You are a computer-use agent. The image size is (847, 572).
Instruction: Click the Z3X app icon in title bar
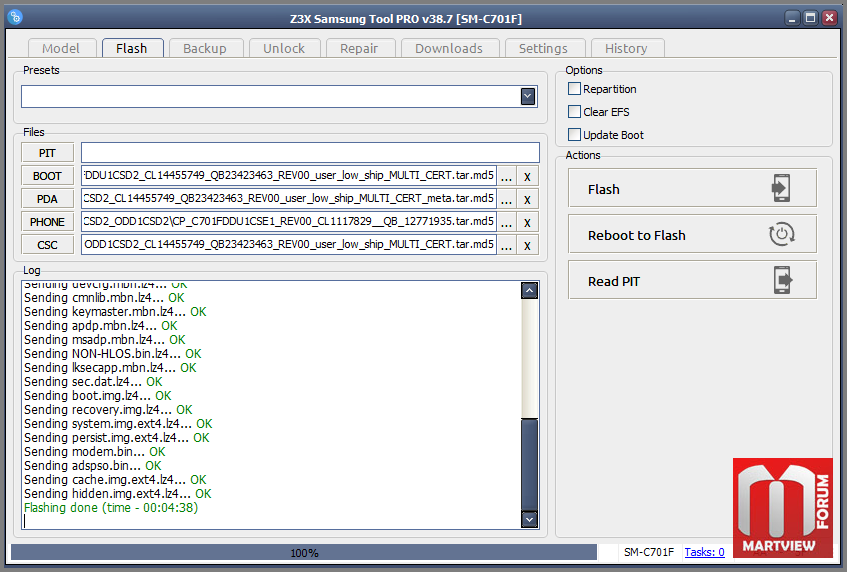[15, 17]
